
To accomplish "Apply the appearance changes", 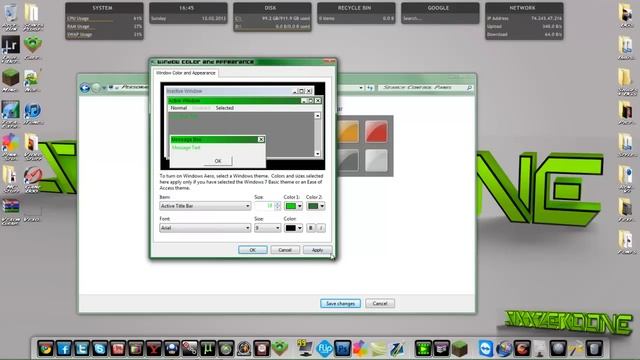I will (317, 250).
